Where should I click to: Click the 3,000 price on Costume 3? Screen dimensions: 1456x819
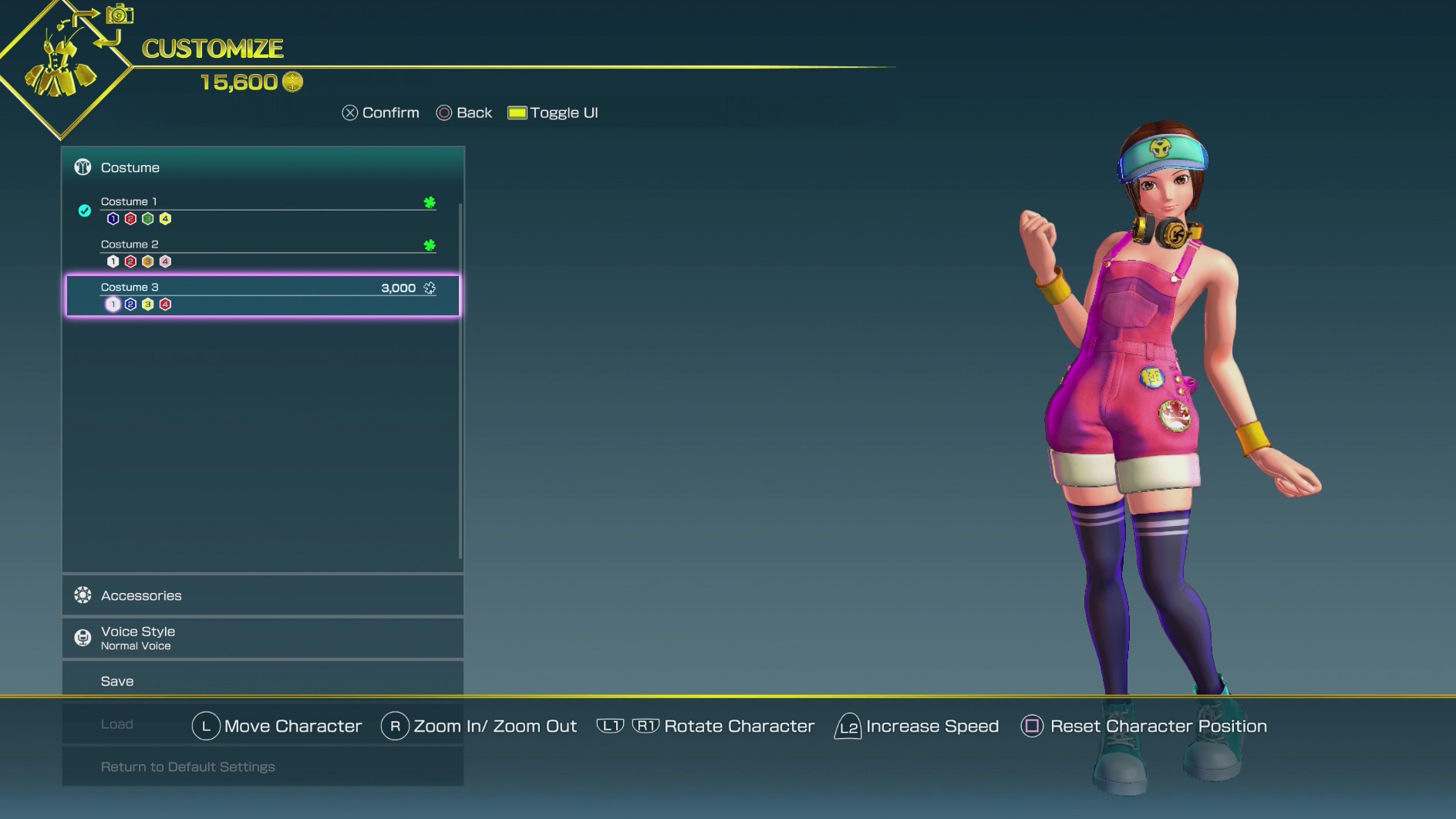tap(399, 288)
